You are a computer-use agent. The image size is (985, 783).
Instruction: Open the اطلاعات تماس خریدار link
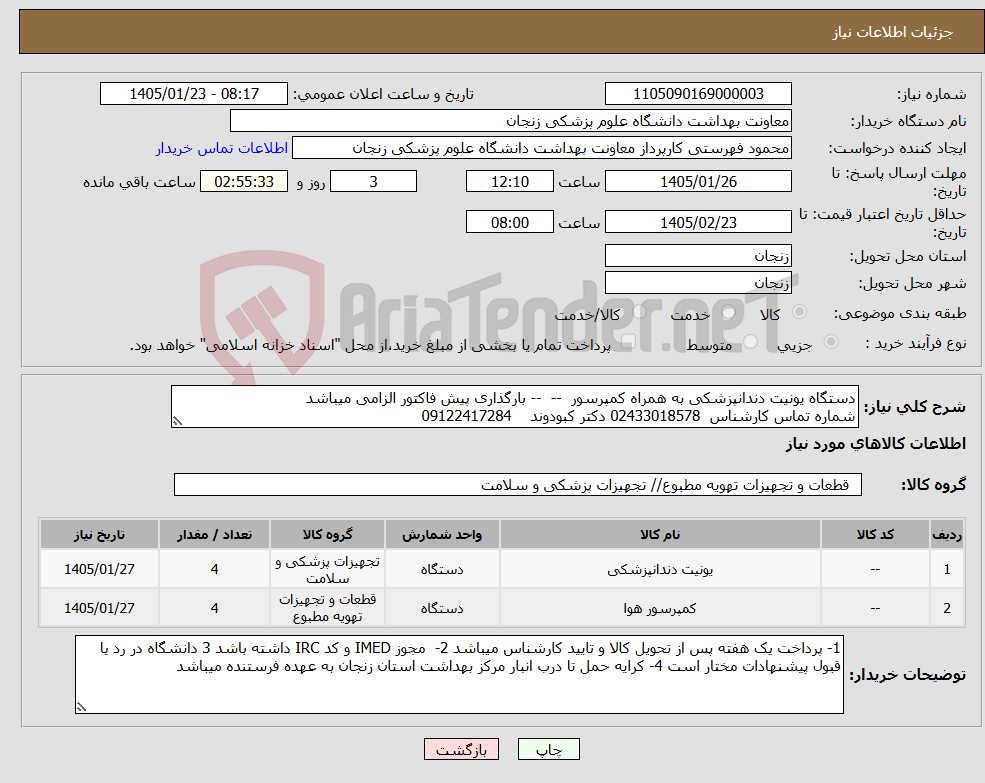(x=222, y=148)
